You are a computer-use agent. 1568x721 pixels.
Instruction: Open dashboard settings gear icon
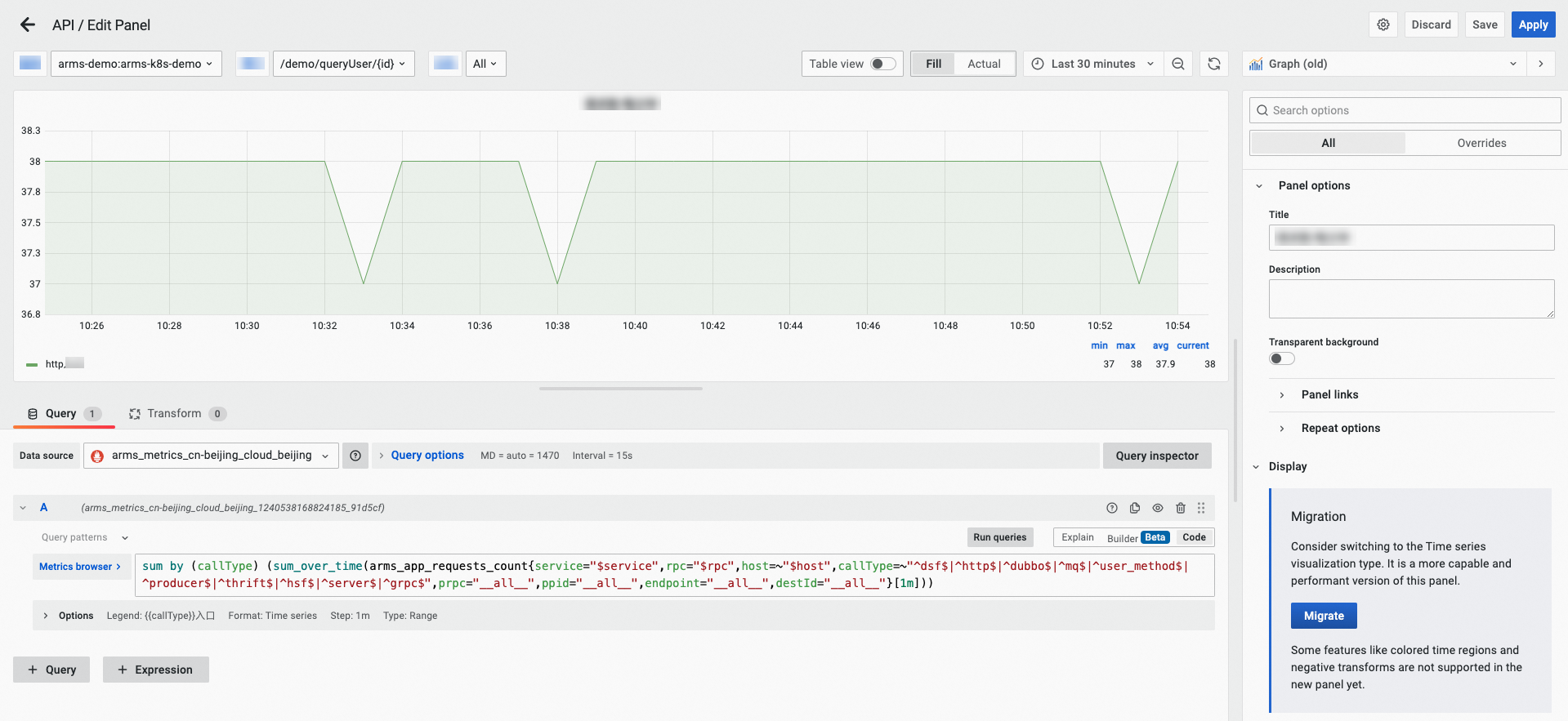click(x=1383, y=24)
